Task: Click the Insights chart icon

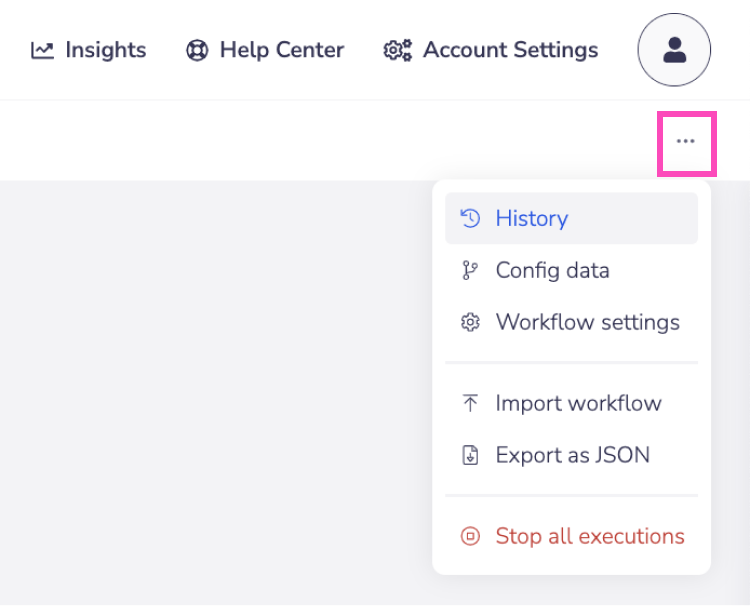Action: click(42, 50)
